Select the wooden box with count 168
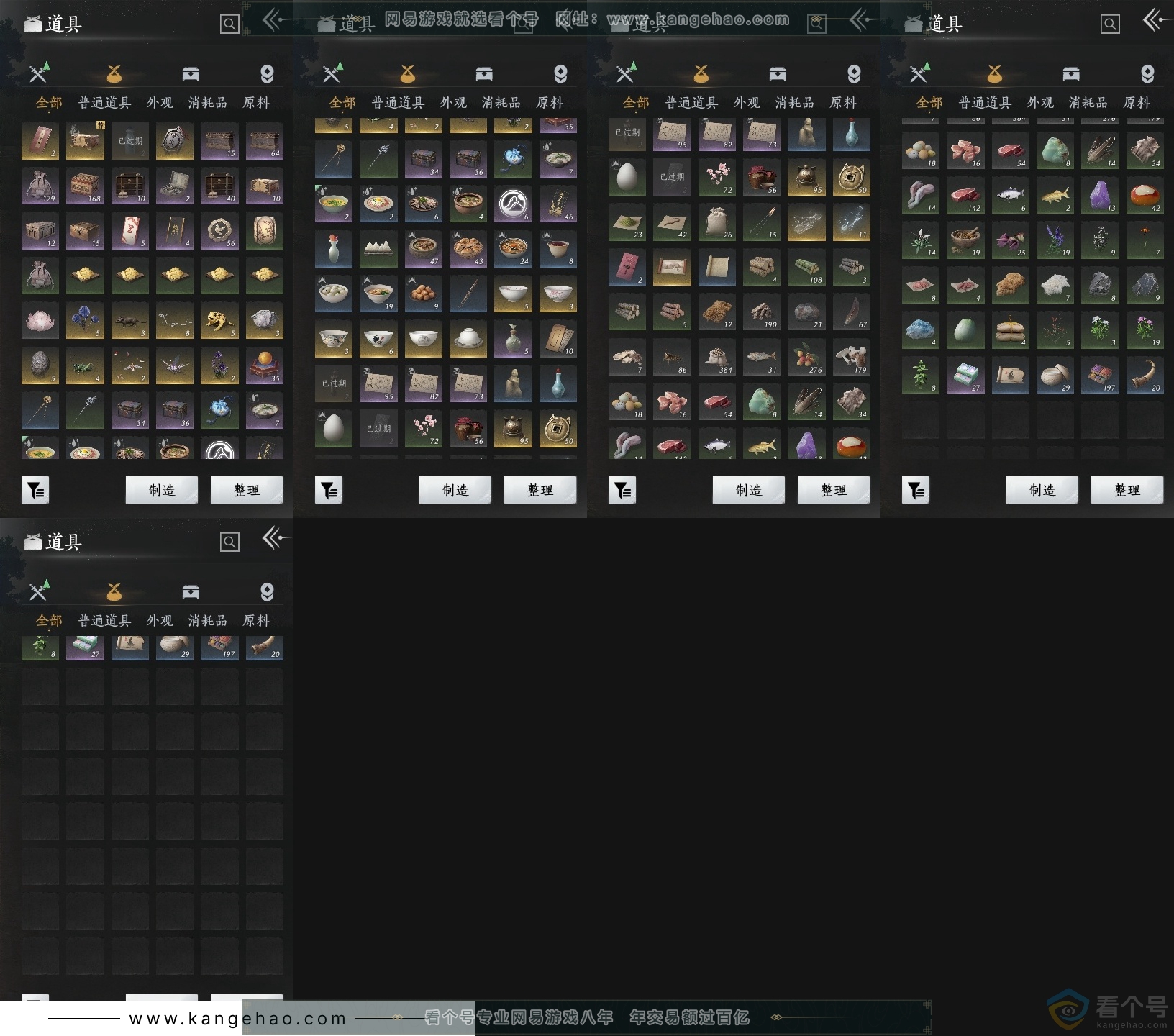The height and width of the screenshot is (1036, 1174). 85,186
